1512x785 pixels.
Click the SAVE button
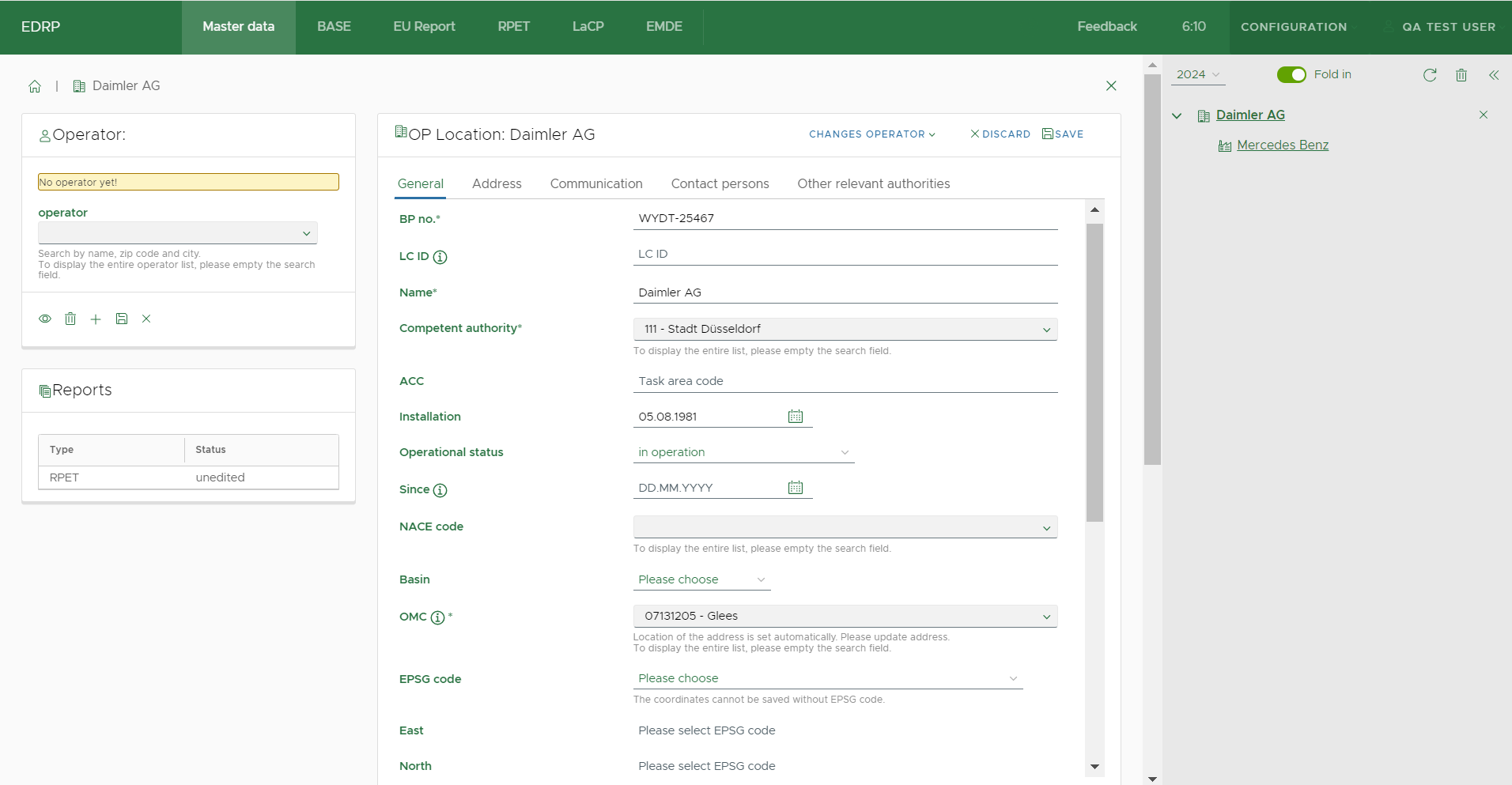click(x=1063, y=134)
